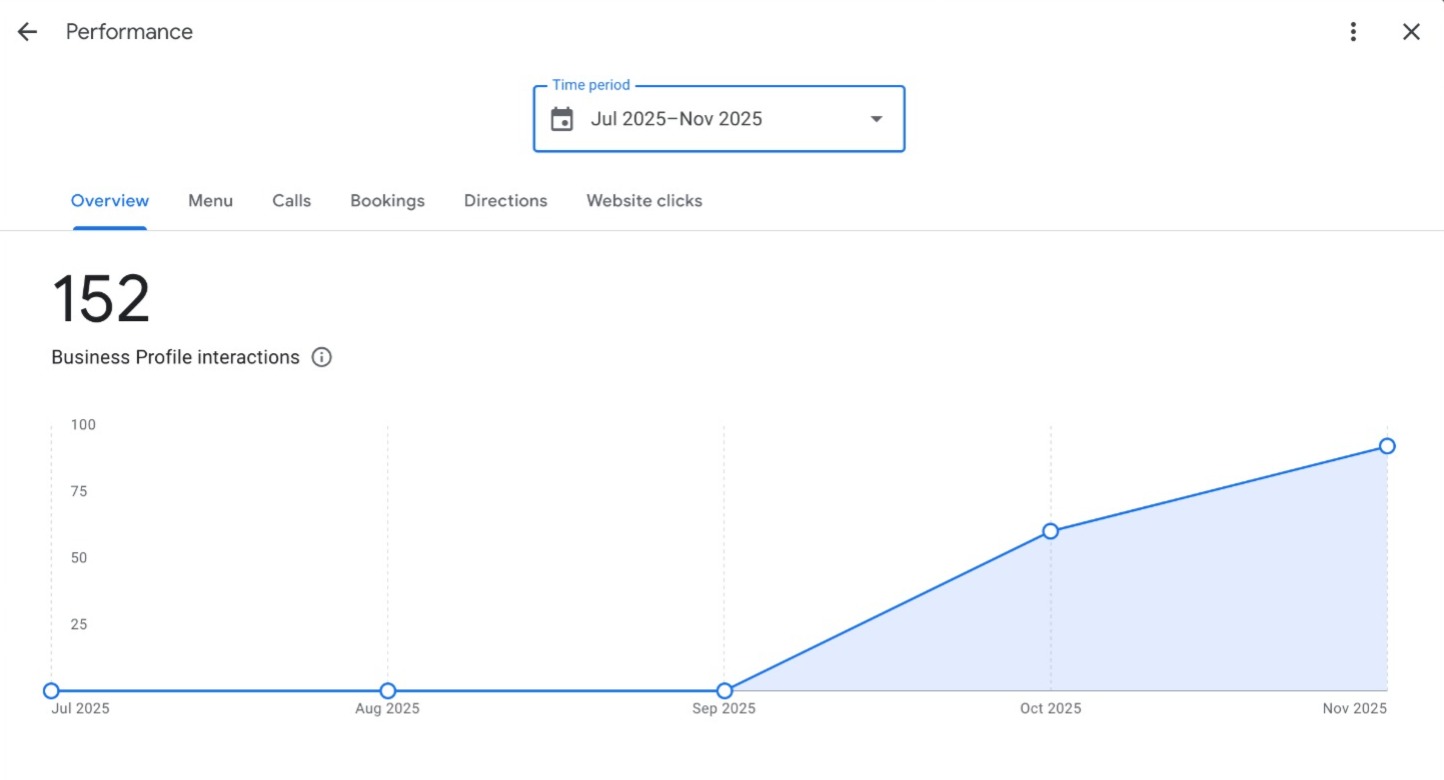Click the calendar icon in Time period
Image resolution: width=1444 pixels, height=780 pixels.
tap(562, 119)
